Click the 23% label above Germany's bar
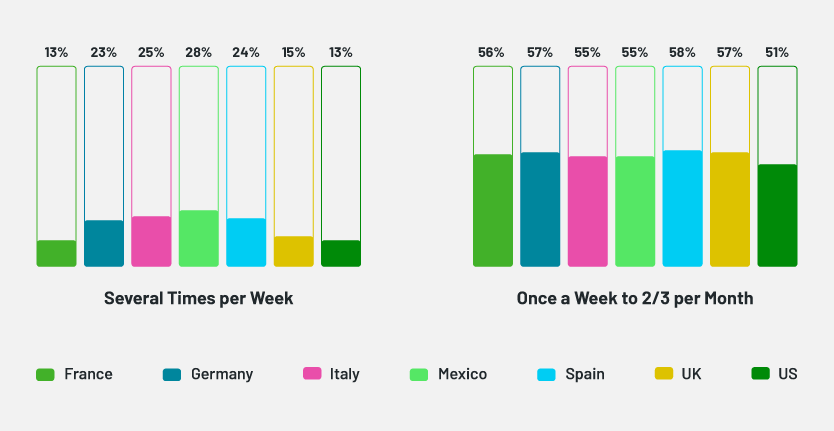This screenshot has height=431, width=834. point(104,52)
